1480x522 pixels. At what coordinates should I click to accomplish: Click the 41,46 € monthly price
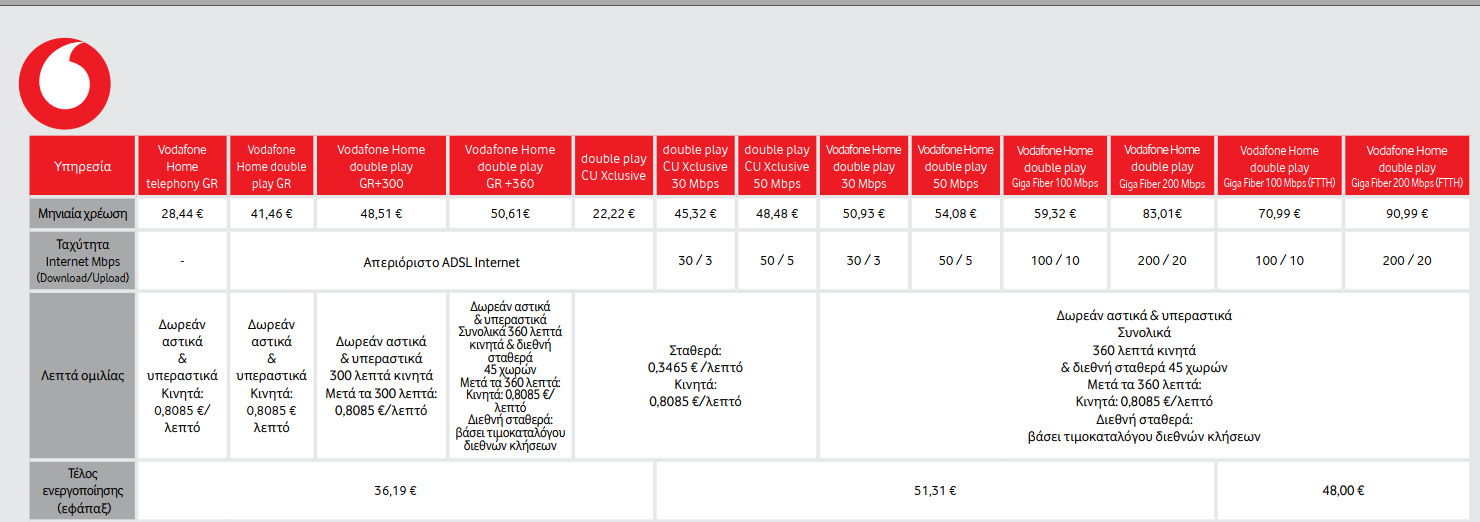pyautogui.click(x=271, y=213)
